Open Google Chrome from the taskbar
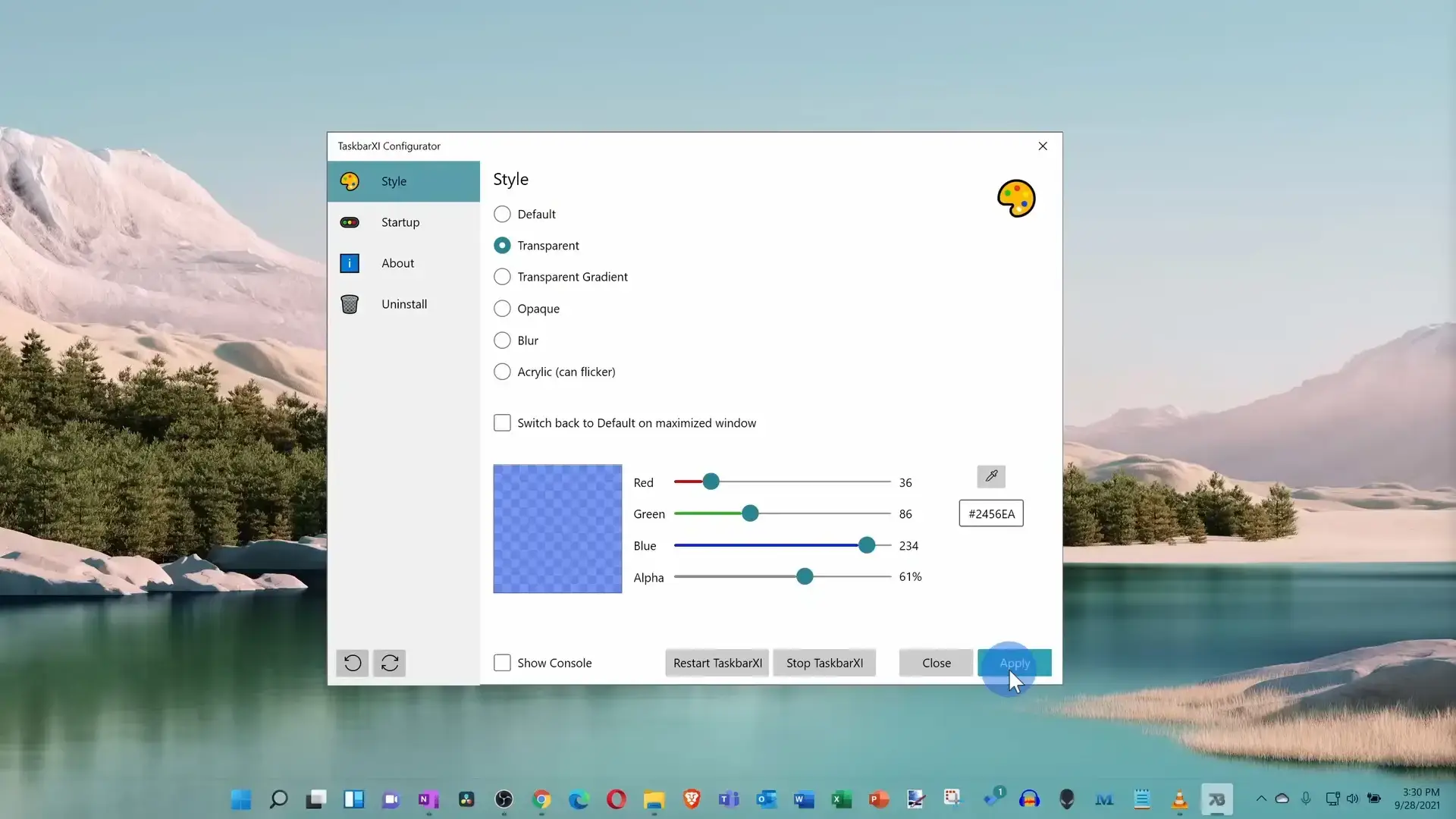 541,799
